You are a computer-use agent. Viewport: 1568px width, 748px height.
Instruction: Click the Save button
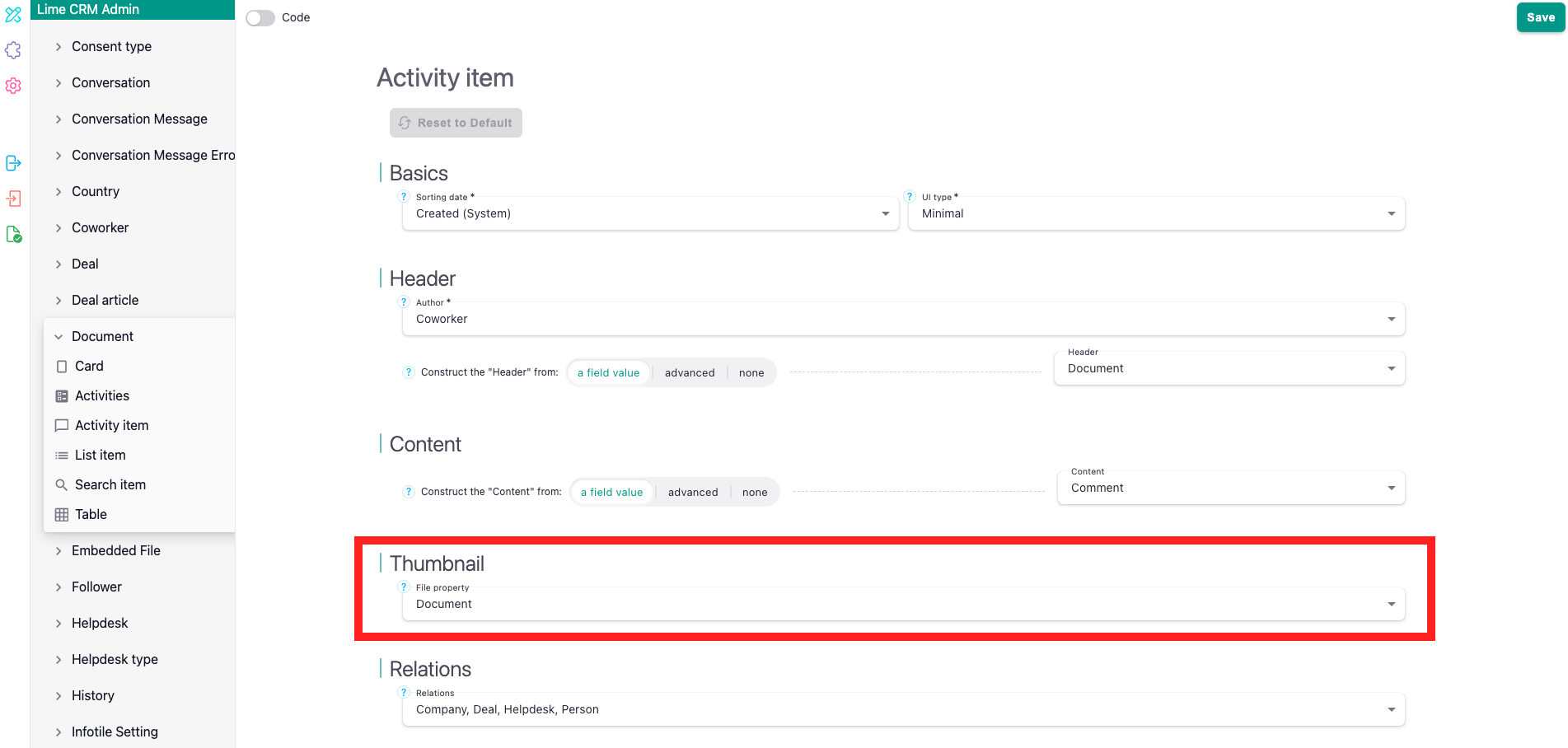[1540, 17]
